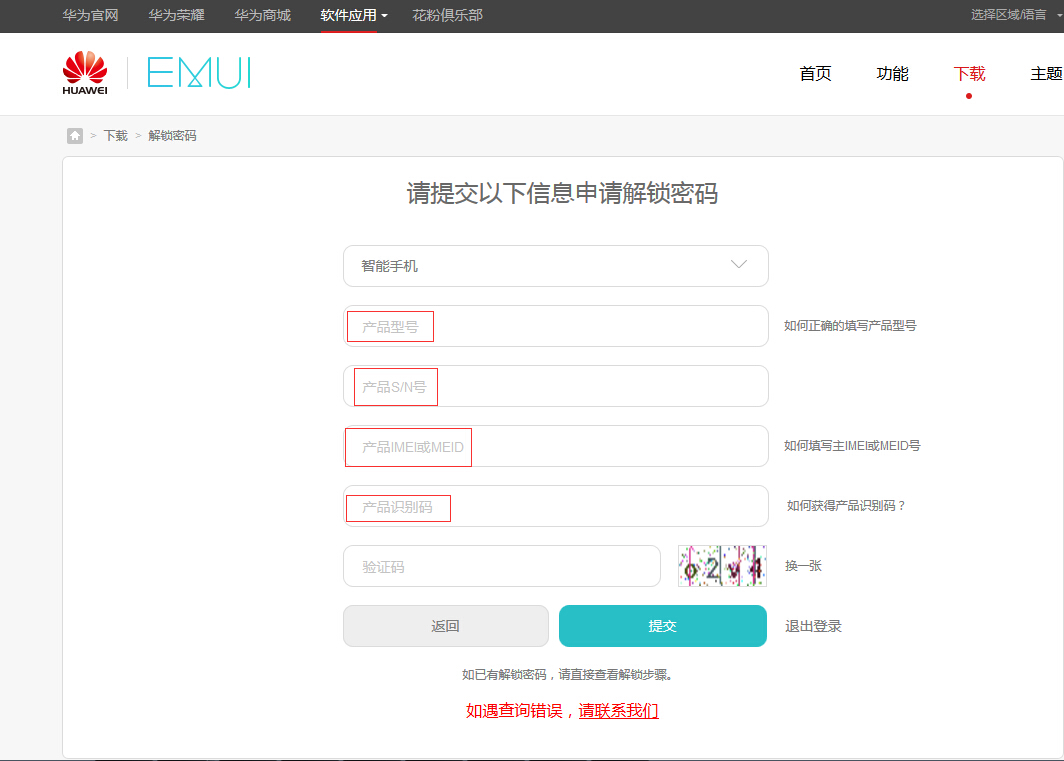Open help: 如何填写主IMEI或MEID号
This screenshot has height=761, width=1064.
(852, 446)
